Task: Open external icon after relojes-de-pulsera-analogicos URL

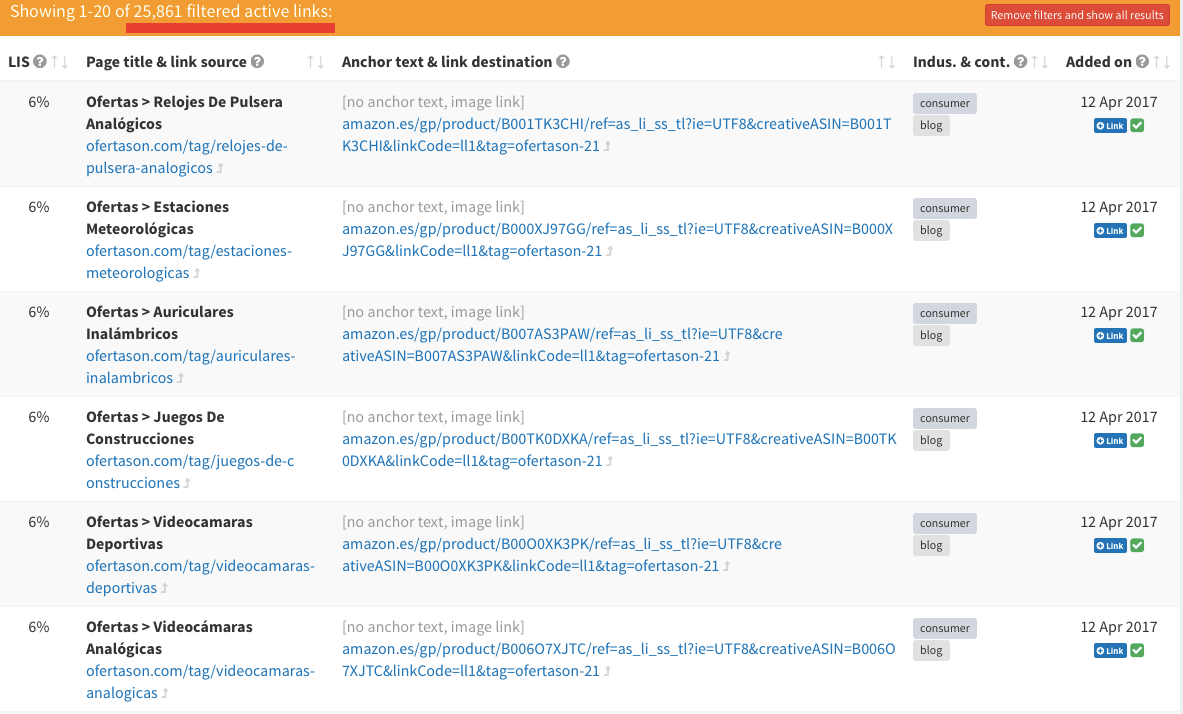Action: (220, 169)
